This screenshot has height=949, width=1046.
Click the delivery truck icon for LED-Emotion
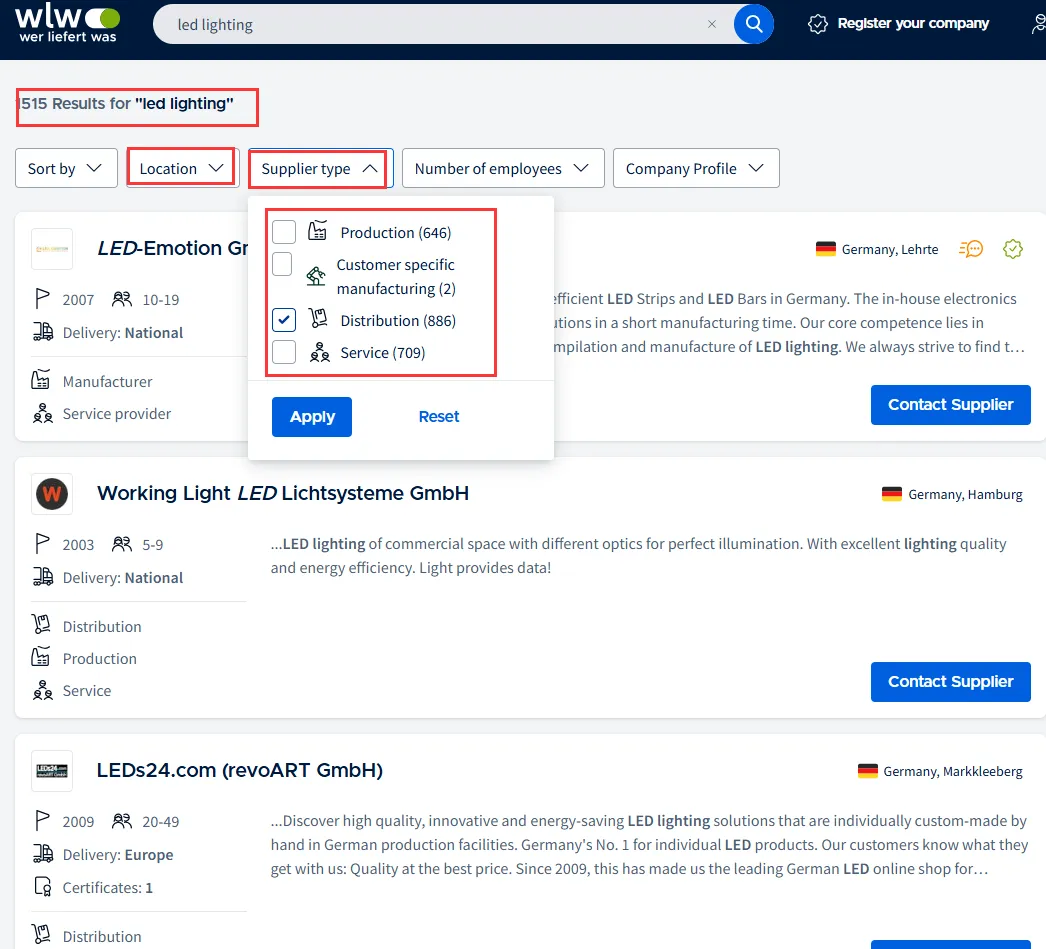43,331
